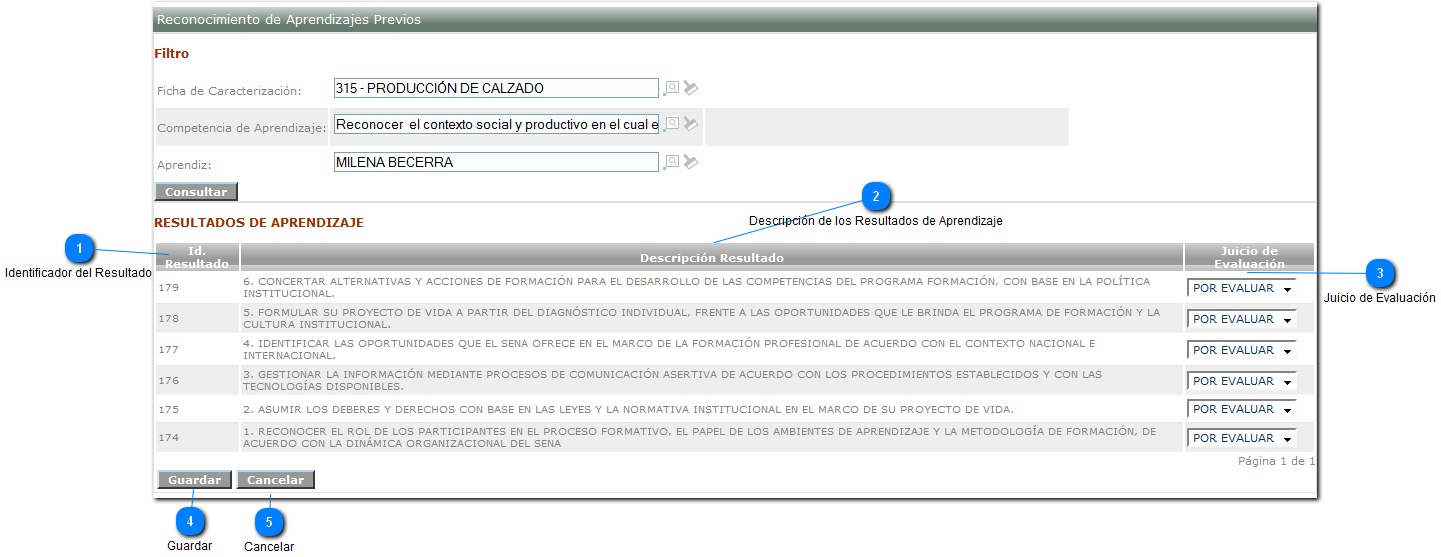Click the 'Ficha de Caracterización:' label
Image resolution: width=1441 pixels, height=557 pixels.
click(229, 91)
